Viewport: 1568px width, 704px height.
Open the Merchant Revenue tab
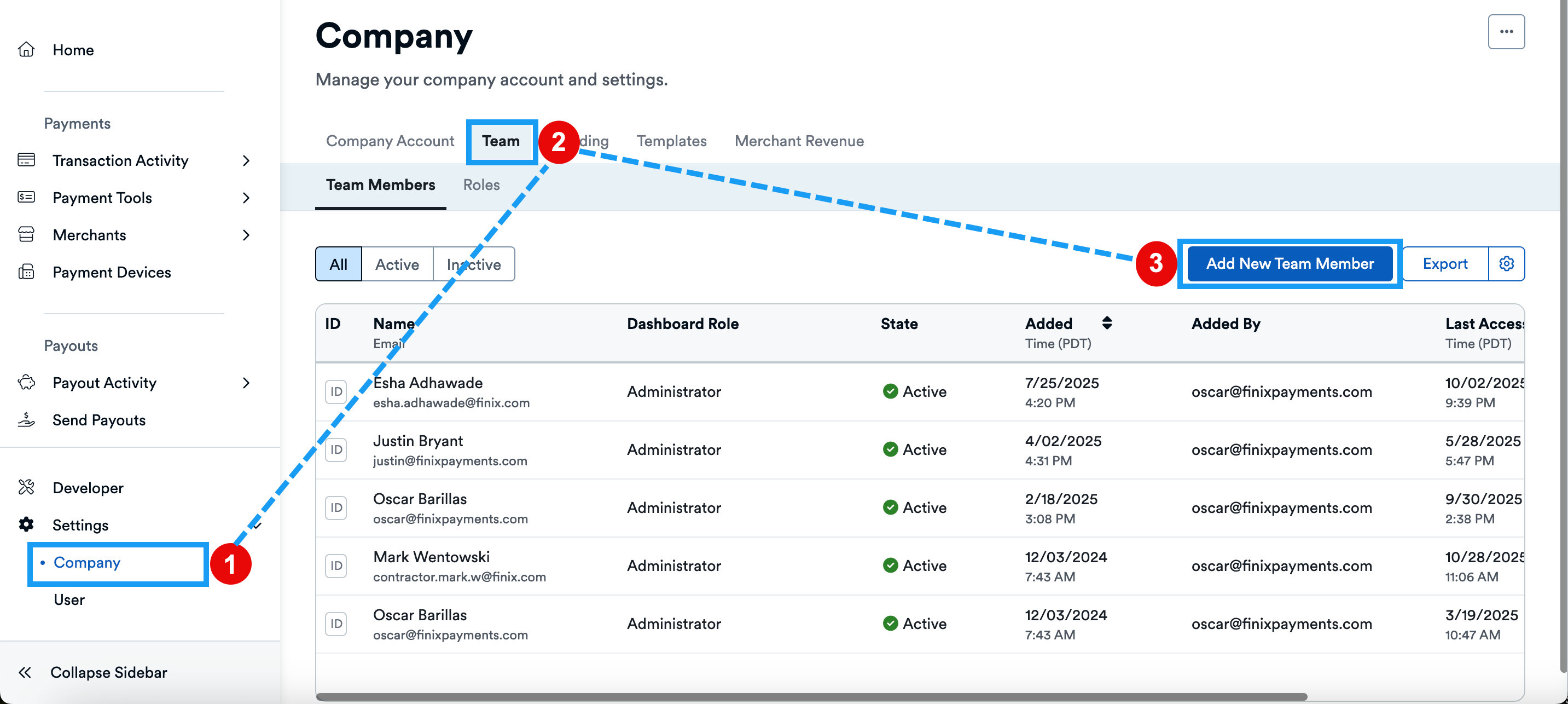[799, 141]
